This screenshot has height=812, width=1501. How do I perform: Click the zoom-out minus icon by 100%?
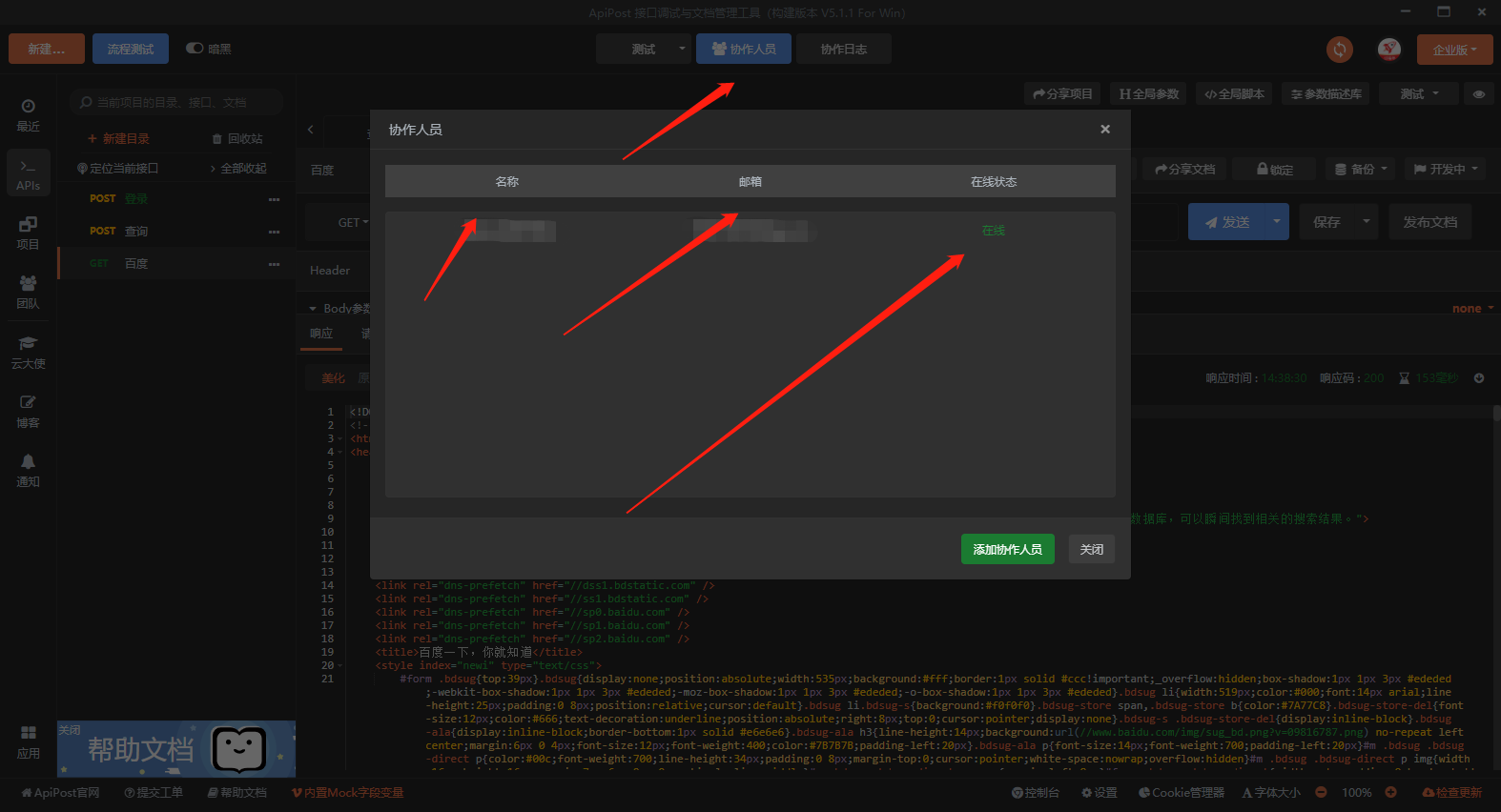click(x=1321, y=793)
